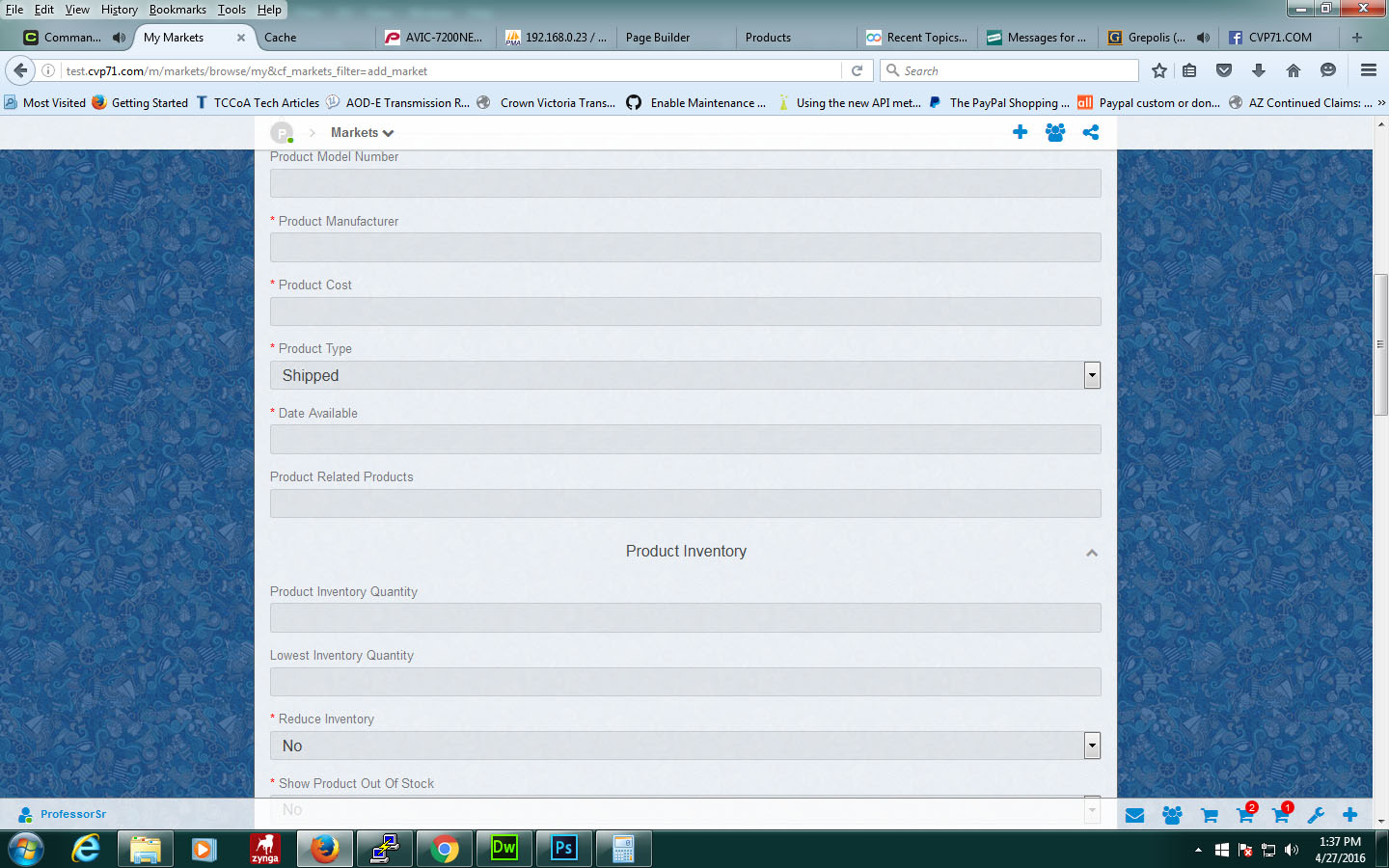Open the Enable Maintenance bookmark
The image size is (1389, 868).
point(696,102)
